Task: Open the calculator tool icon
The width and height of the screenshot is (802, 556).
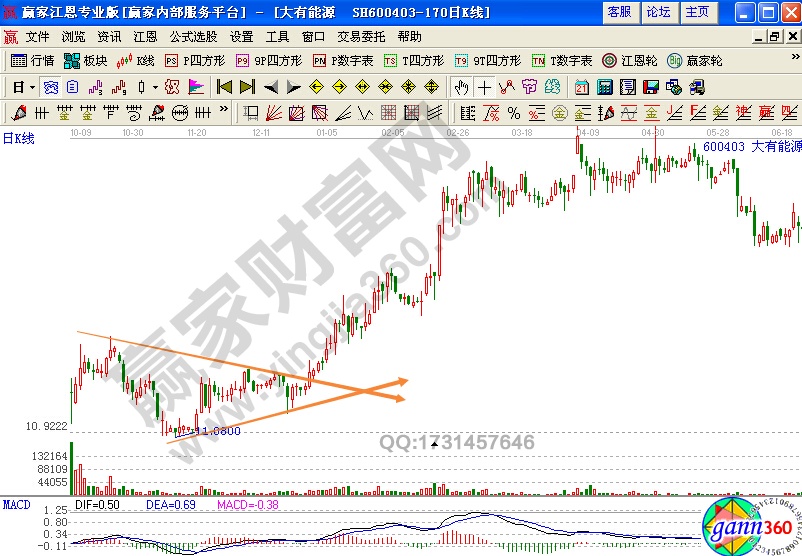Action: 605,86
